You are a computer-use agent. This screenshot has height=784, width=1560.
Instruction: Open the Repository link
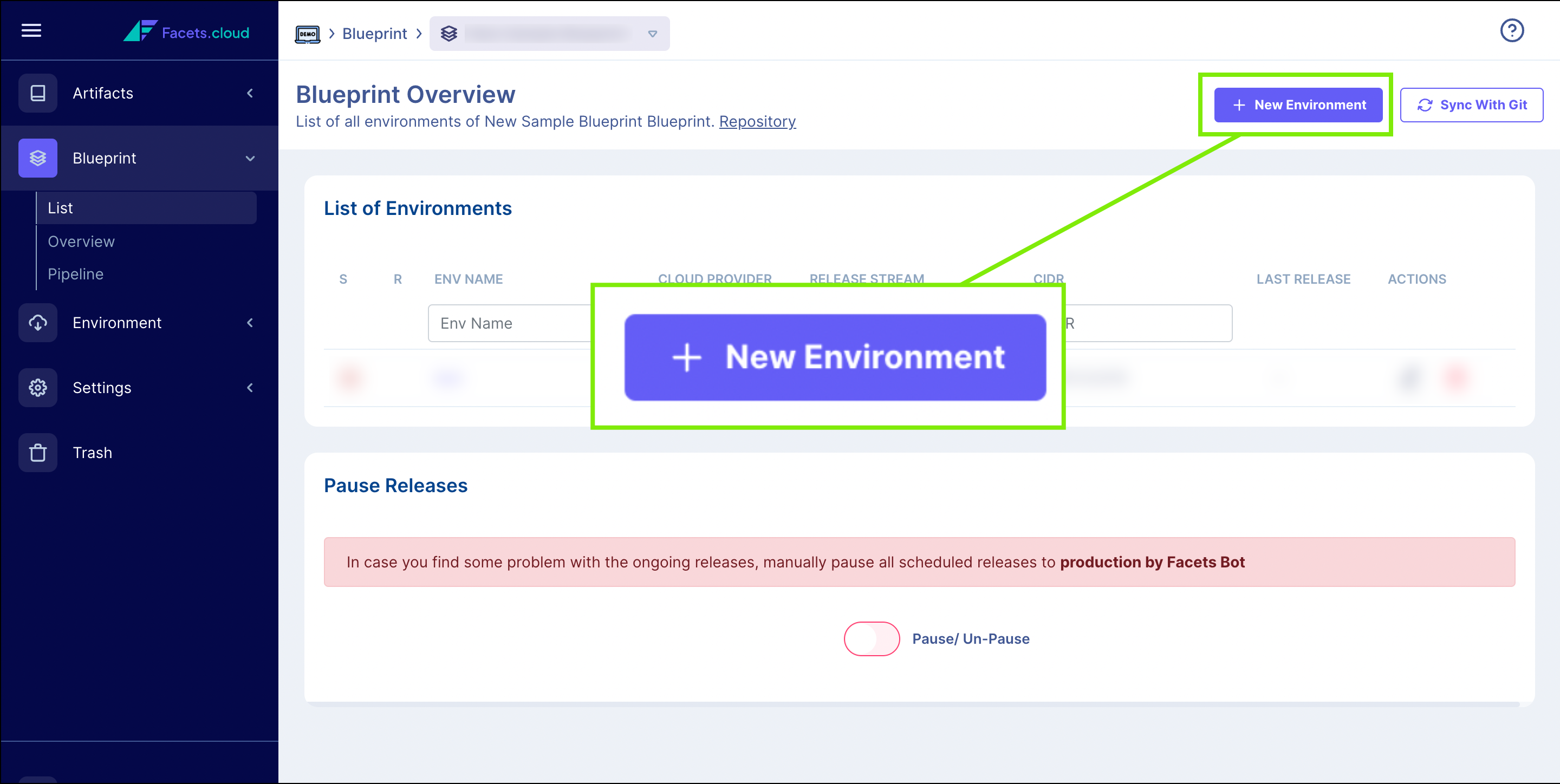[757, 122]
